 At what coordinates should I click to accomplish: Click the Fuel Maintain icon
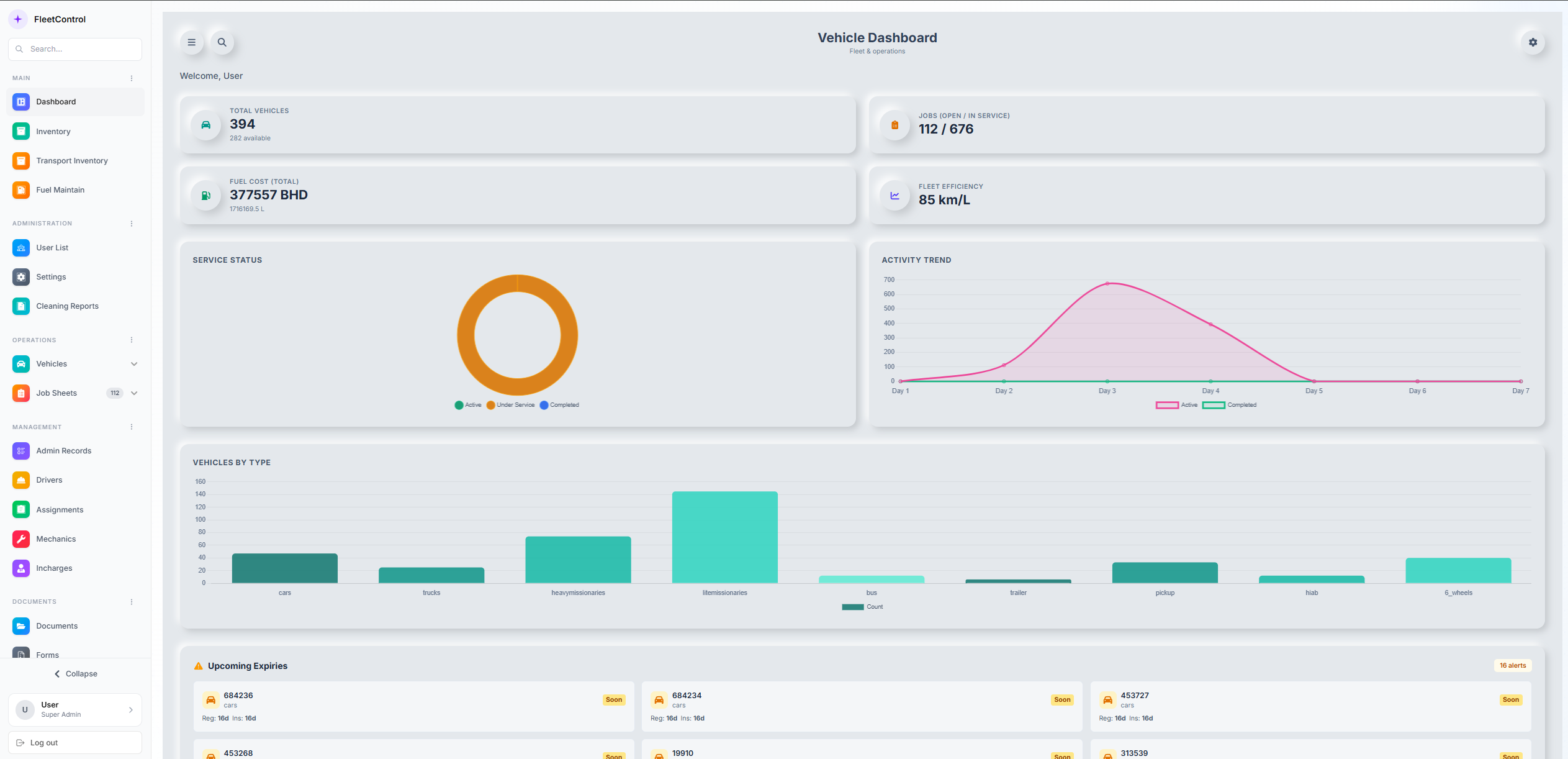tap(21, 190)
